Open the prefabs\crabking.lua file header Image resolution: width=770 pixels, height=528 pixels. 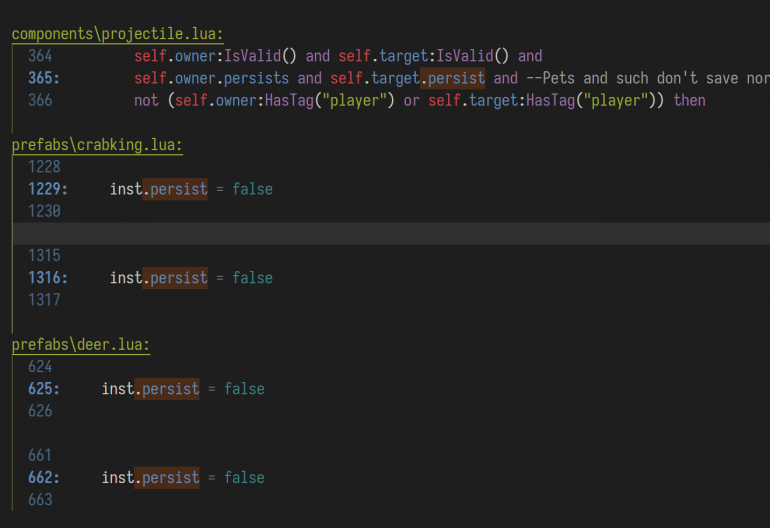[97, 145]
